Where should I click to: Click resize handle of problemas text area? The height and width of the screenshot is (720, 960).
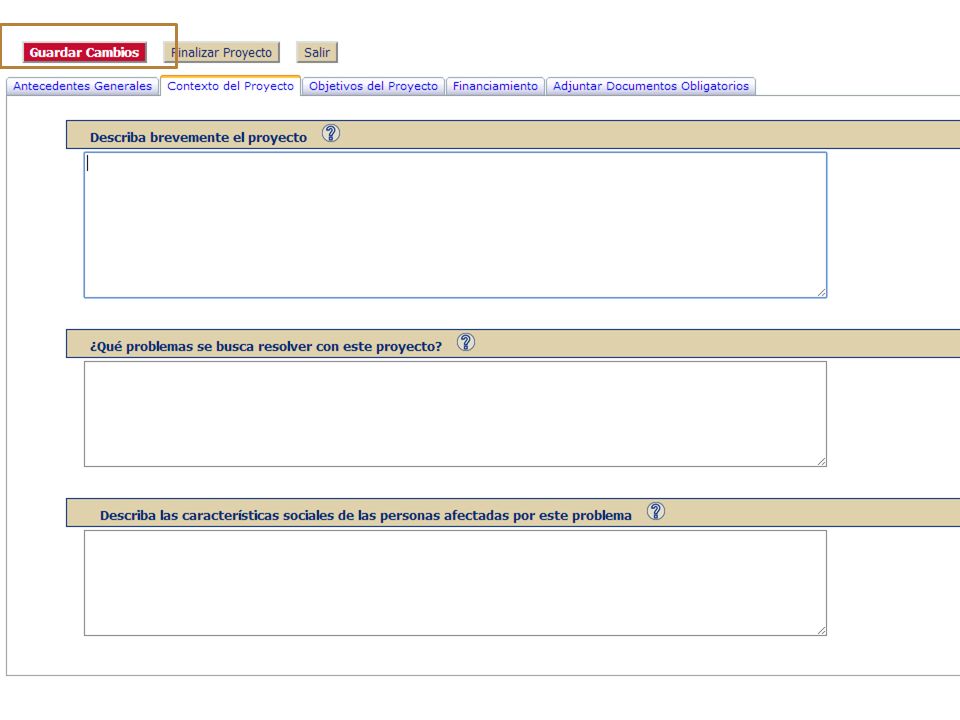click(x=822, y=462)
